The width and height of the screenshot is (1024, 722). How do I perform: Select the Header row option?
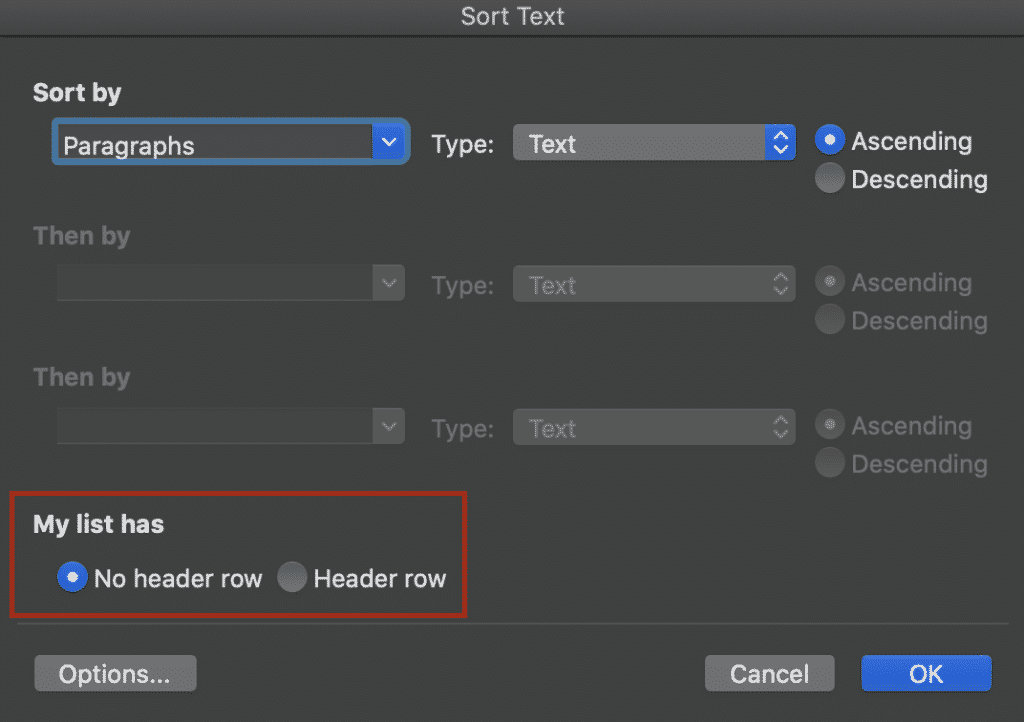point(292,577)
